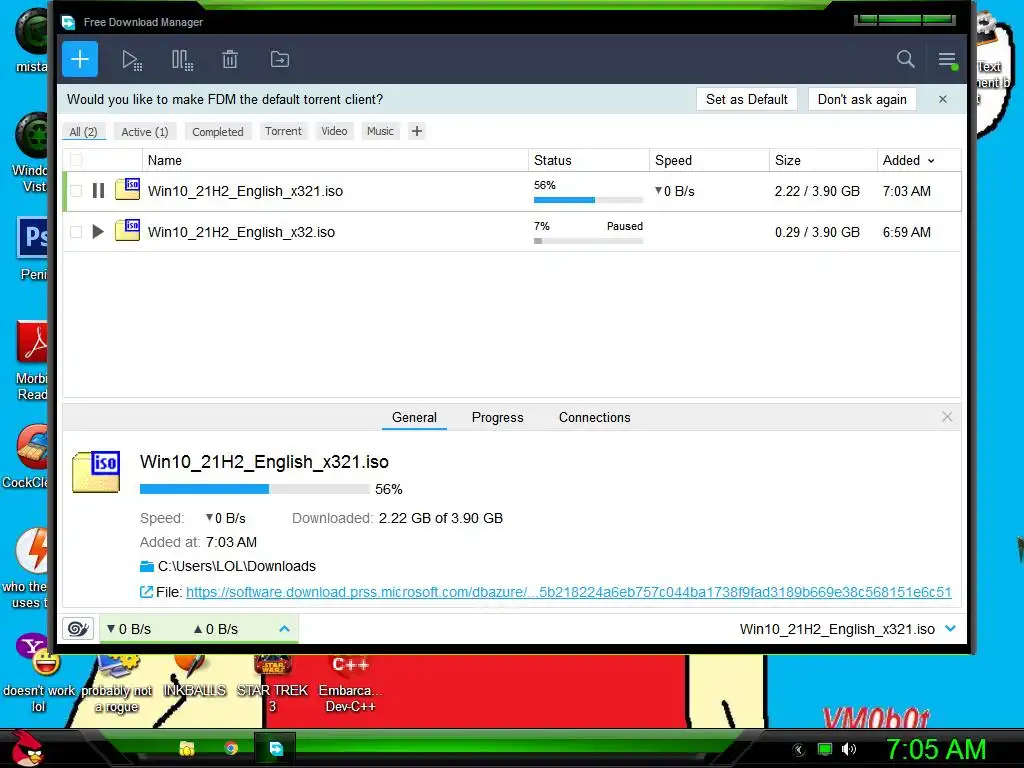Sort by Size column header
The image size is (1024, 768).
(788, 160)
